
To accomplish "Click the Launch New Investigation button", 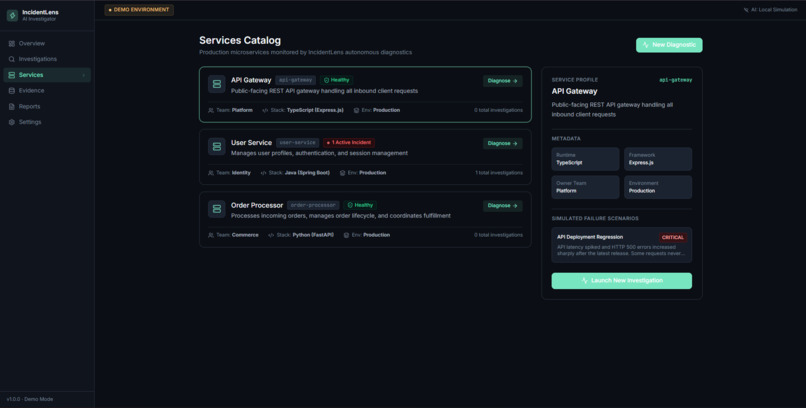I will (621, 281).
